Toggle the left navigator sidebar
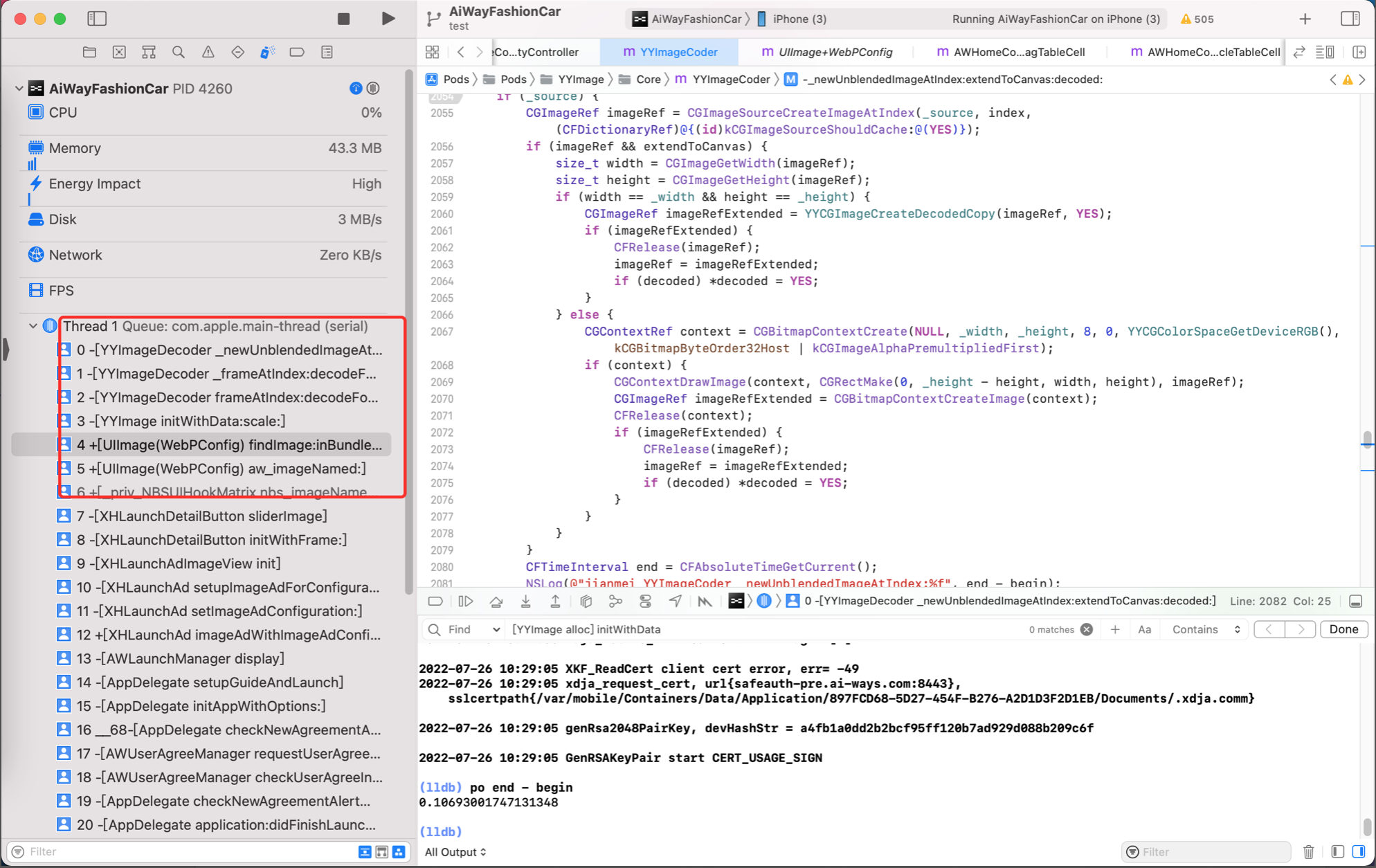1376x868 pixels. [97, 19]
